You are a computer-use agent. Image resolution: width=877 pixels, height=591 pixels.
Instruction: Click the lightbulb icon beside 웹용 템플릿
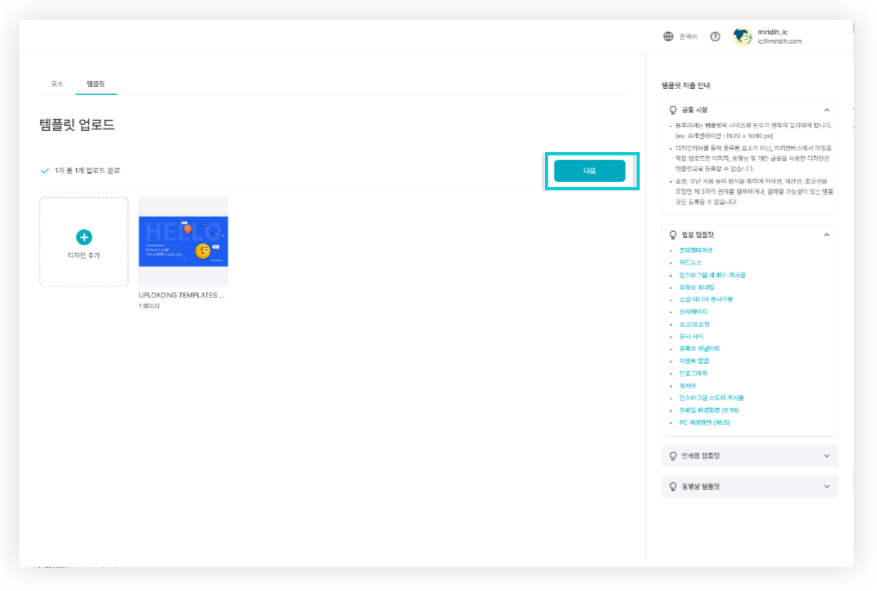tap(671, 236)
